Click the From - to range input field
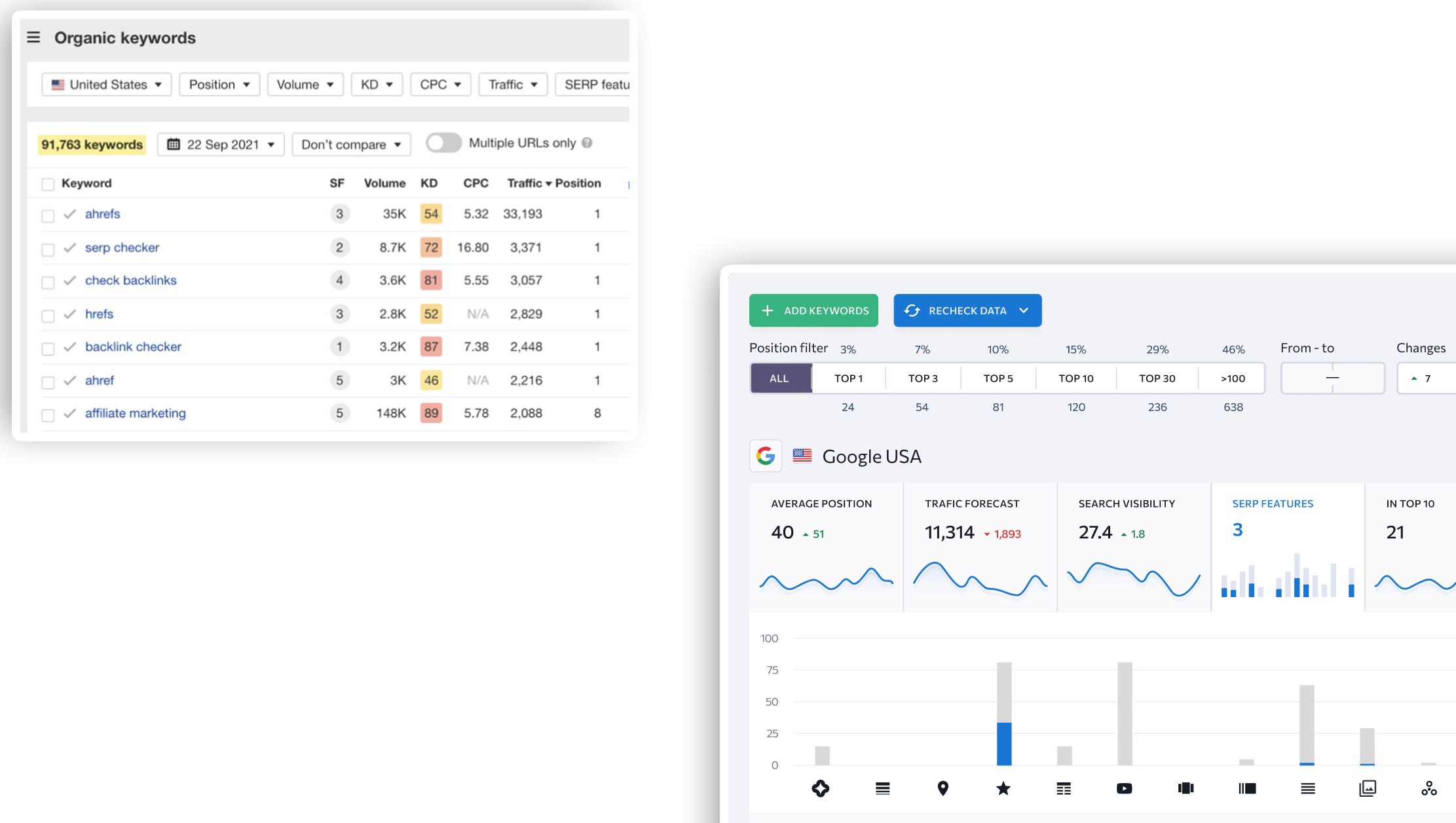 1332,378
